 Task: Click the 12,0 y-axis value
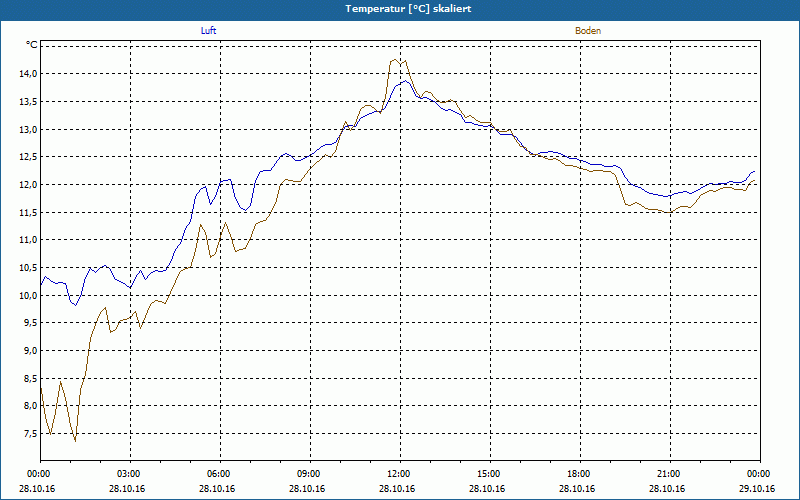point(29,184)
